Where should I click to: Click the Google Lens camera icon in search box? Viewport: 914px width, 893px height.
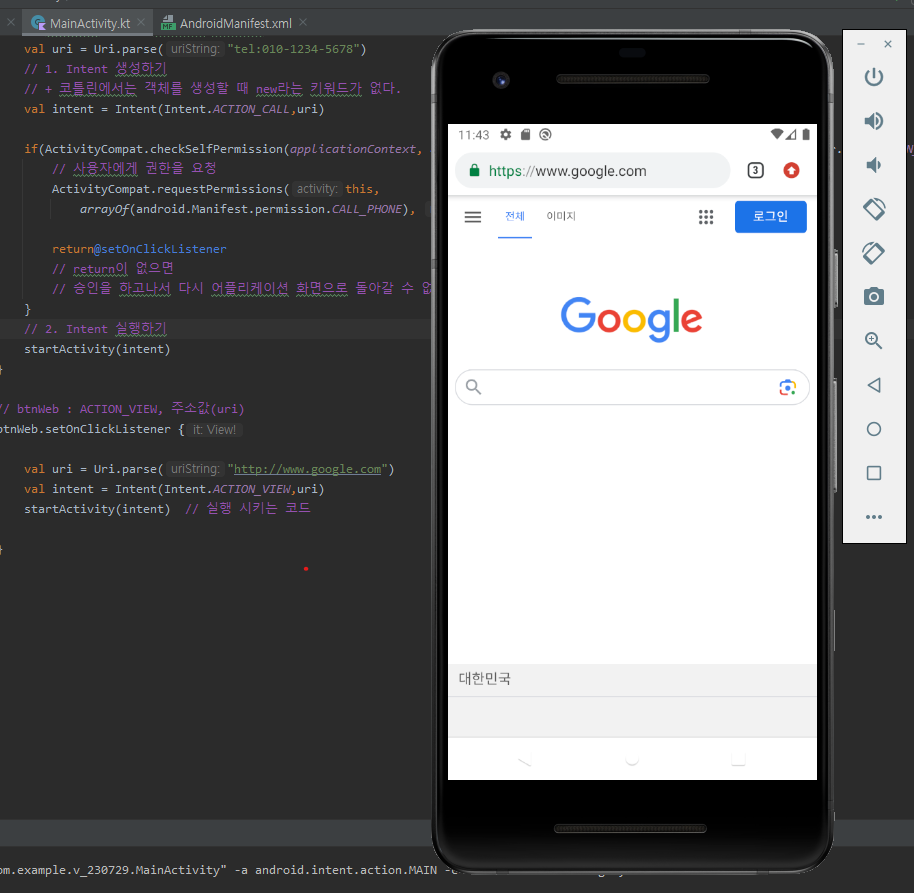[x=788, y=387]
